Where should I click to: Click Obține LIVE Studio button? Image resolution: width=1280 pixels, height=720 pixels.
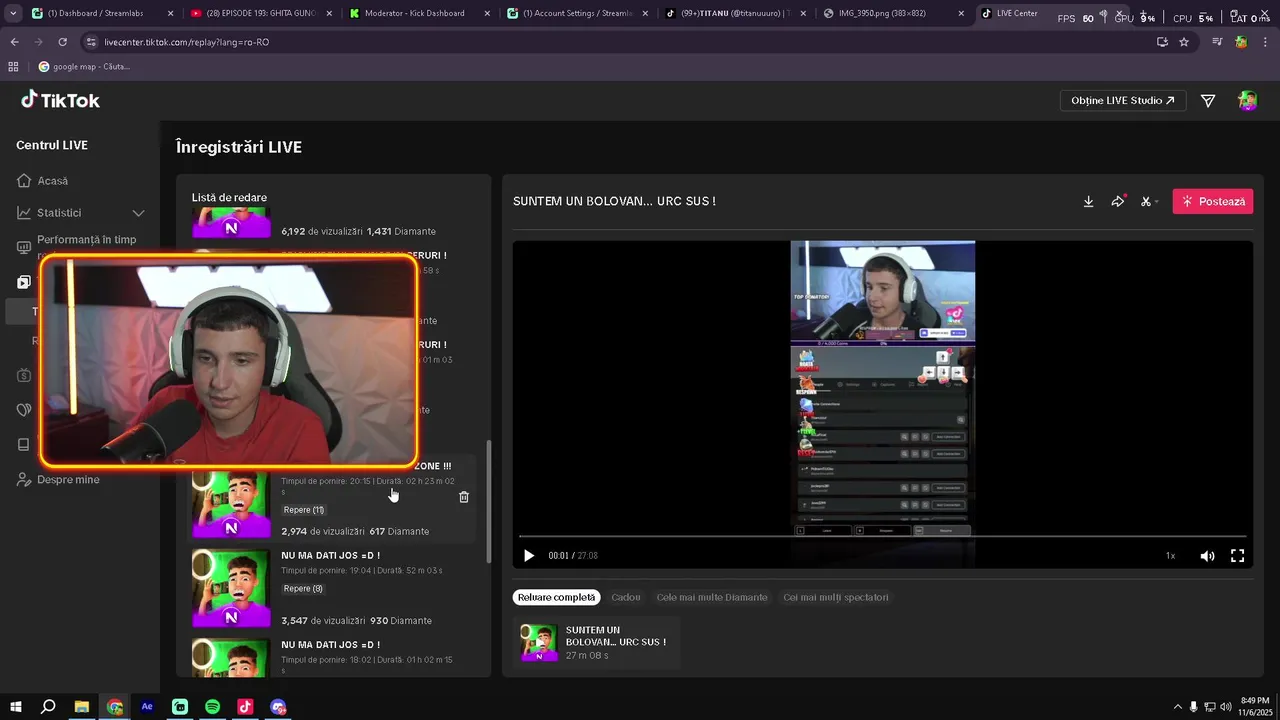click(x=1123, y=100)
